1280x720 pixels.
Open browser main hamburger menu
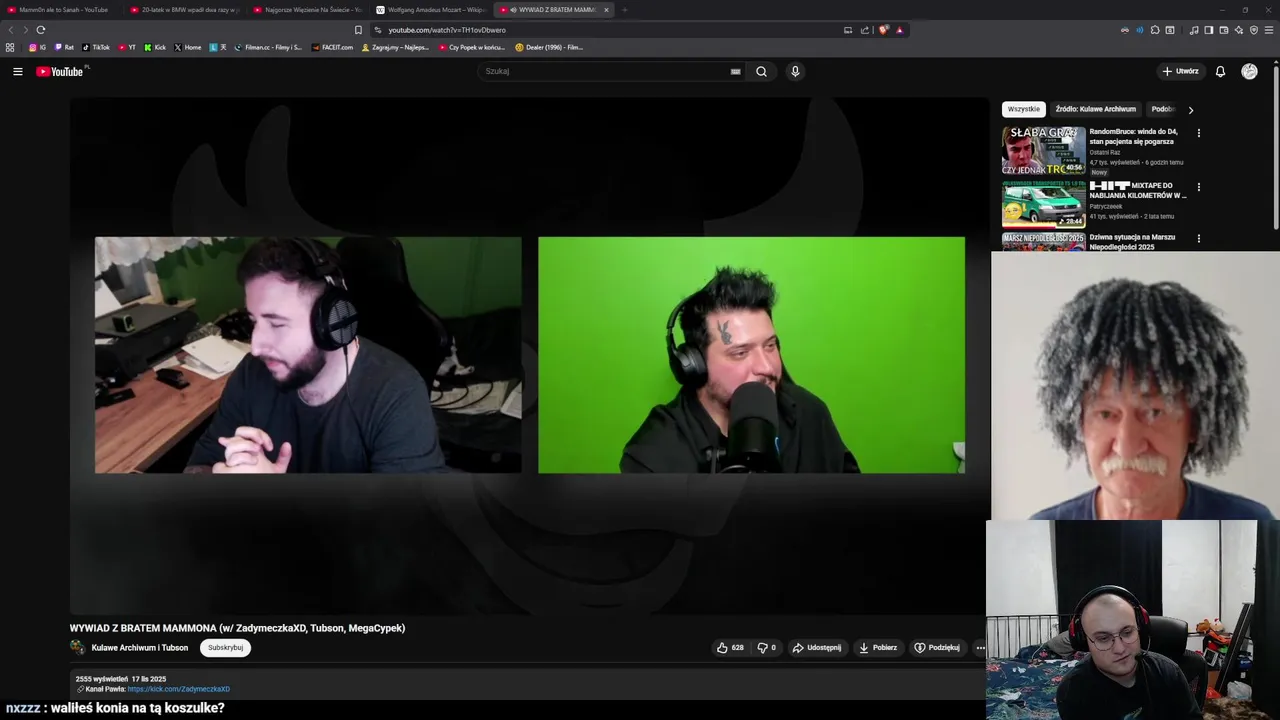coord(1269,30)
